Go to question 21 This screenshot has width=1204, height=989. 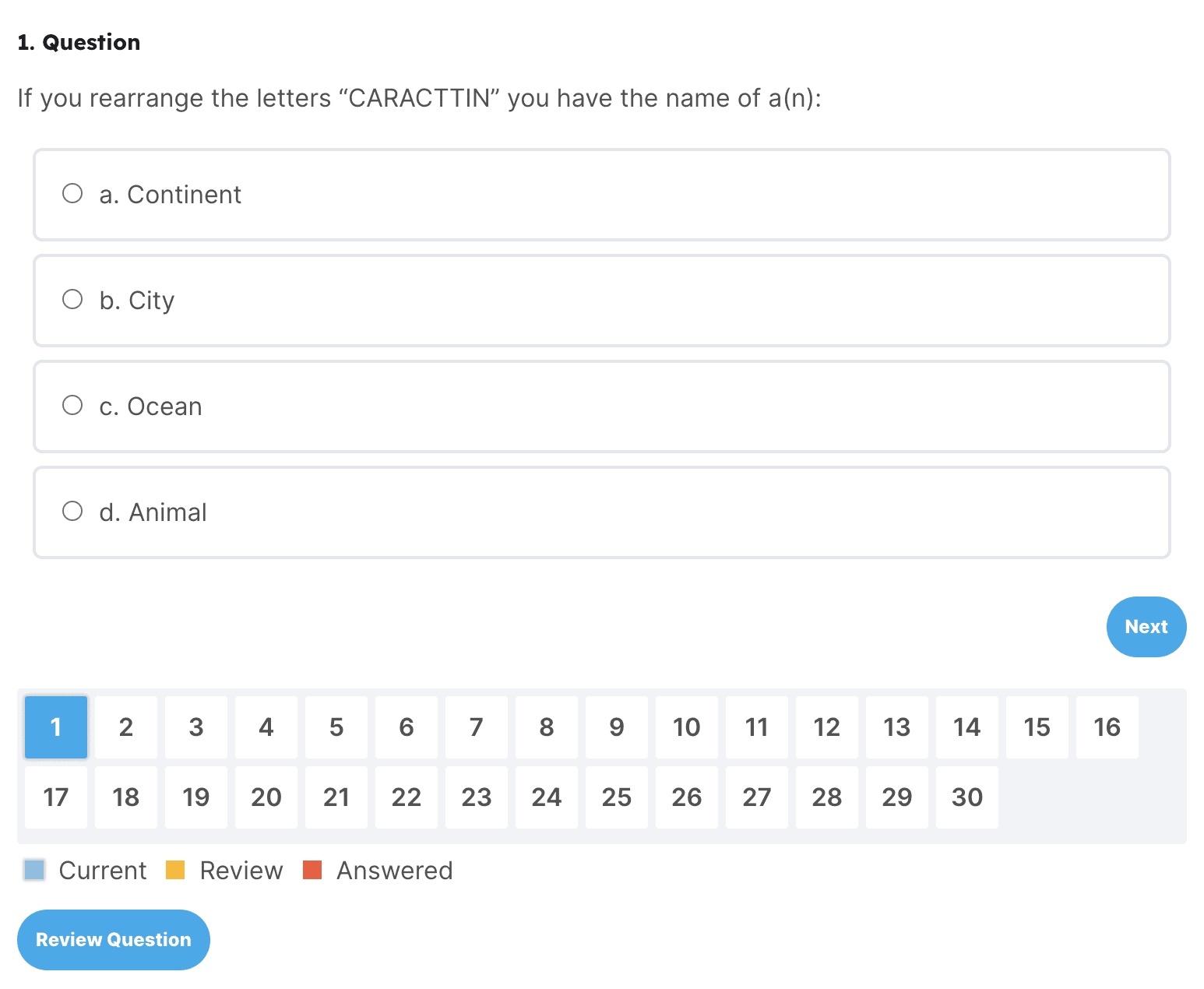coord(336,797)
